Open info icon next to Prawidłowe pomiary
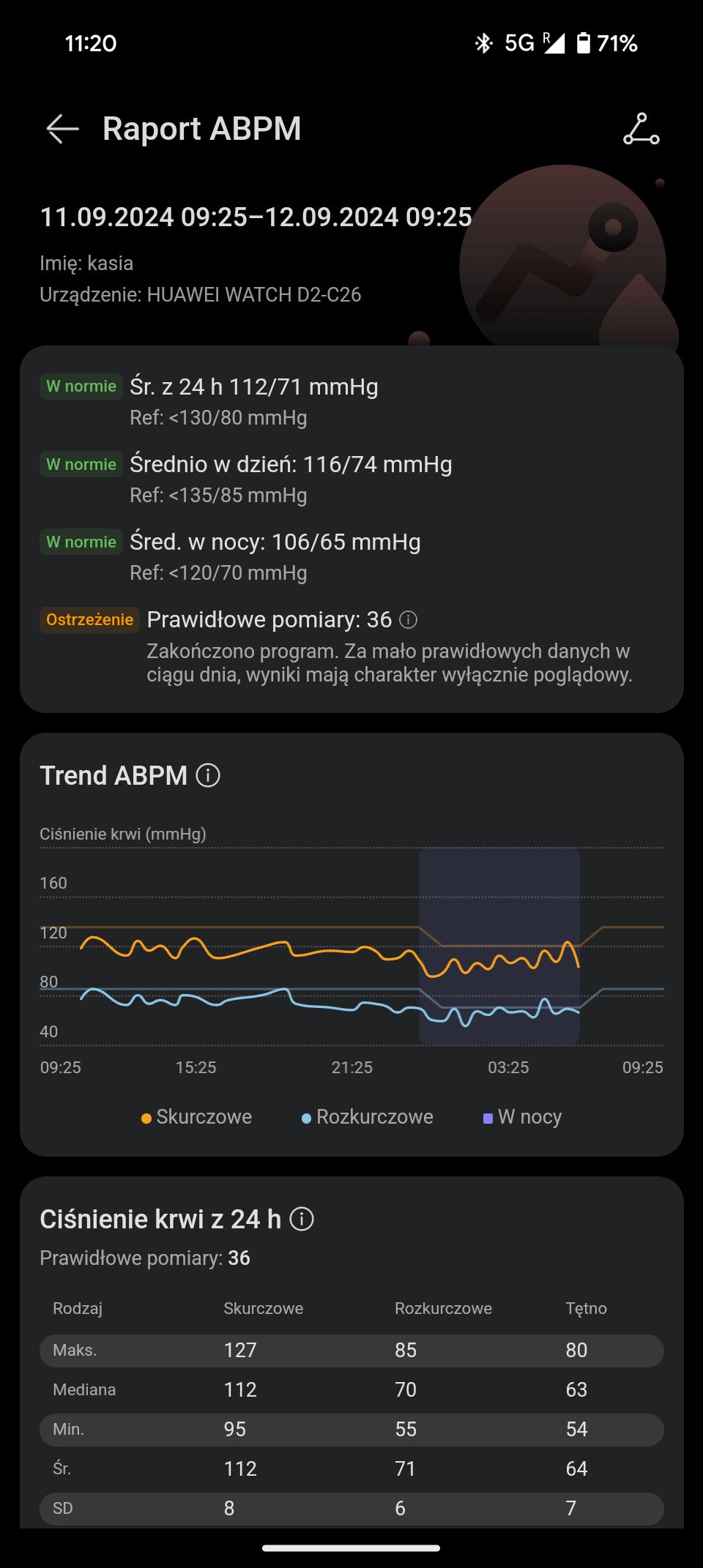The image size is (703, 1568). (409, 620)
